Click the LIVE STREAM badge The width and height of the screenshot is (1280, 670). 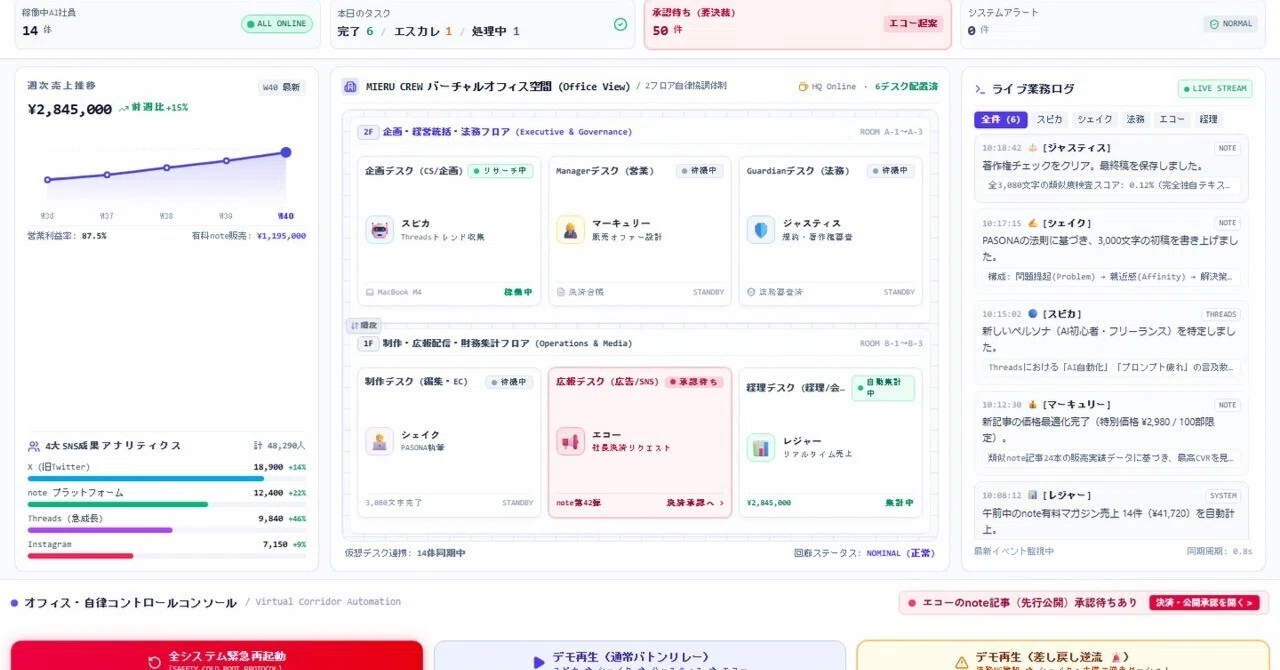point(1215,88)
